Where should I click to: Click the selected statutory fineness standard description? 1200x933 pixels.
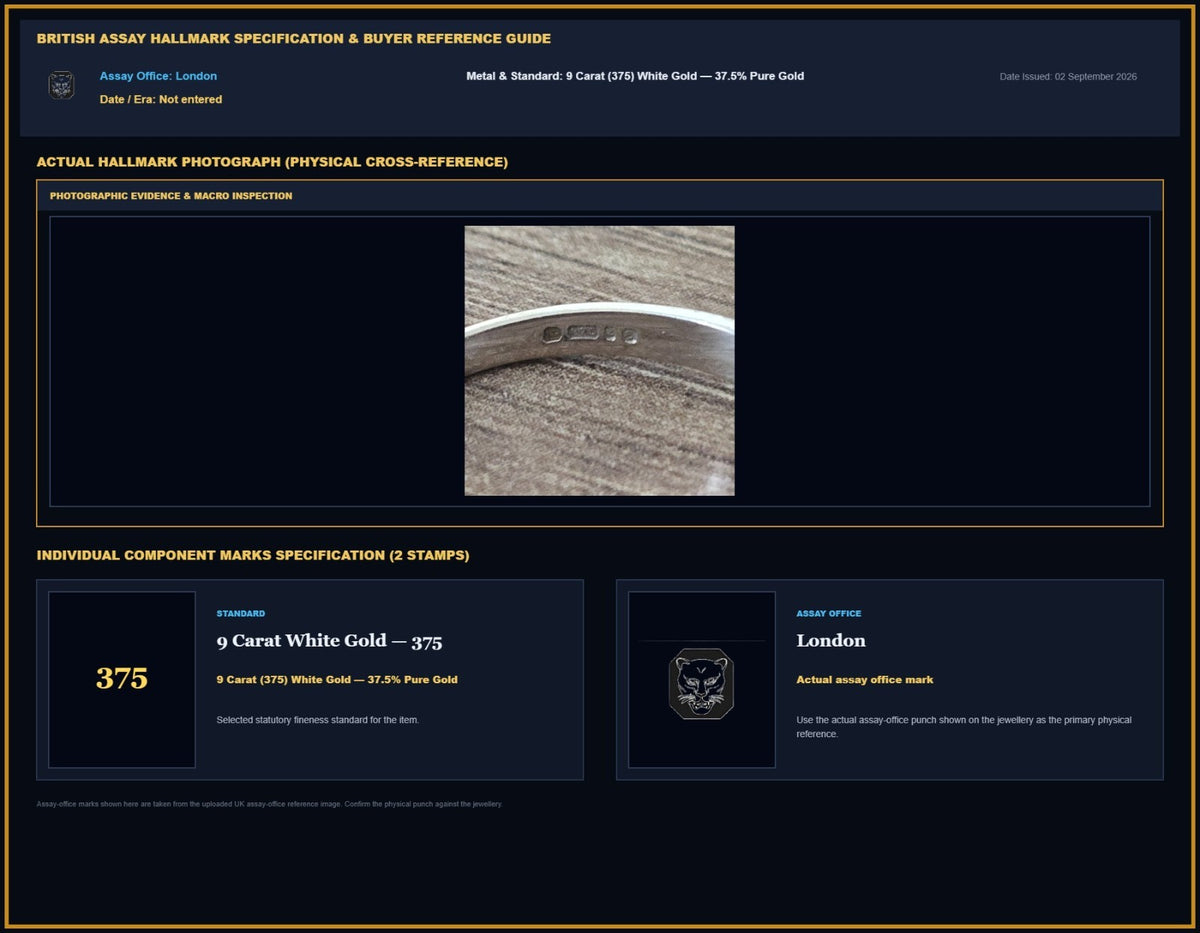pyautogui.click(x=318, y=720)
